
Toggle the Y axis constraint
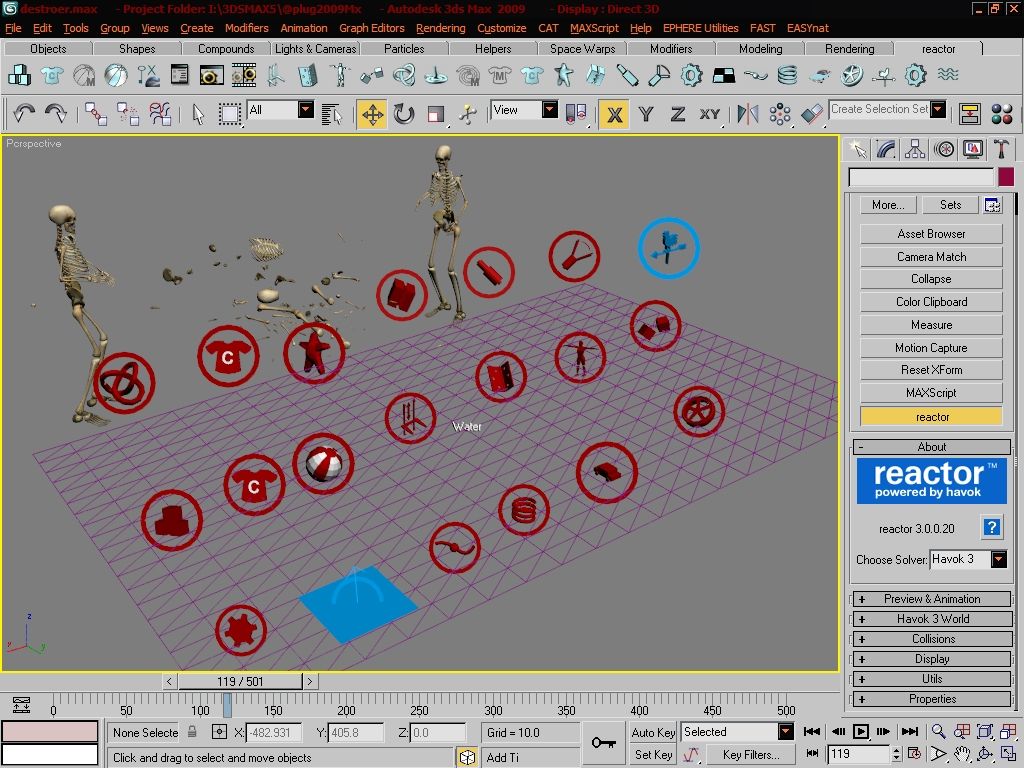click(x=646, y=114)
